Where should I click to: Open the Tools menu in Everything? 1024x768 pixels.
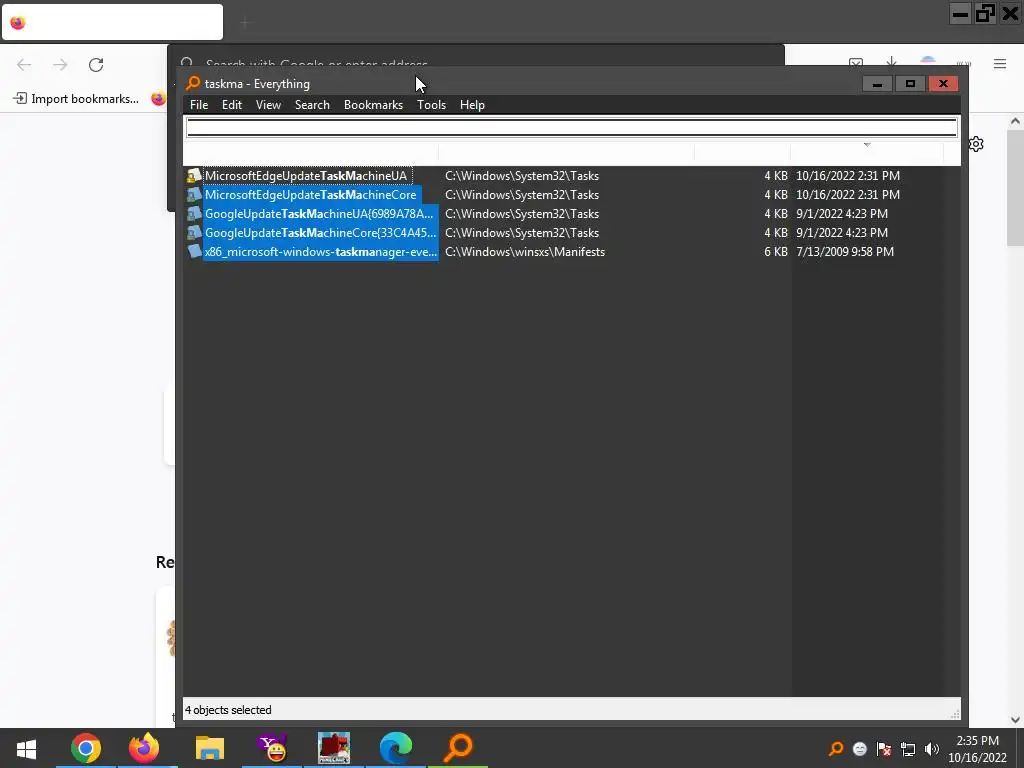click(431, 104)
